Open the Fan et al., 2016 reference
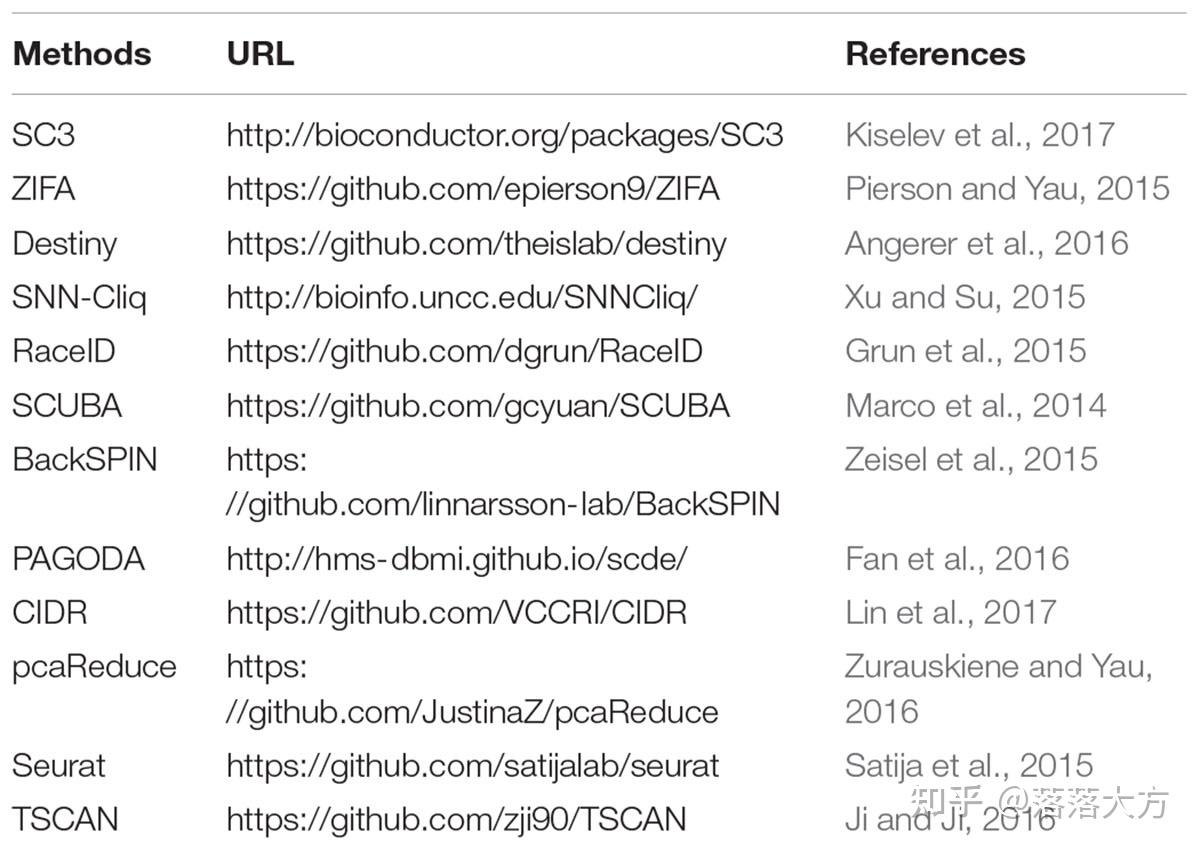 point(957,558)
